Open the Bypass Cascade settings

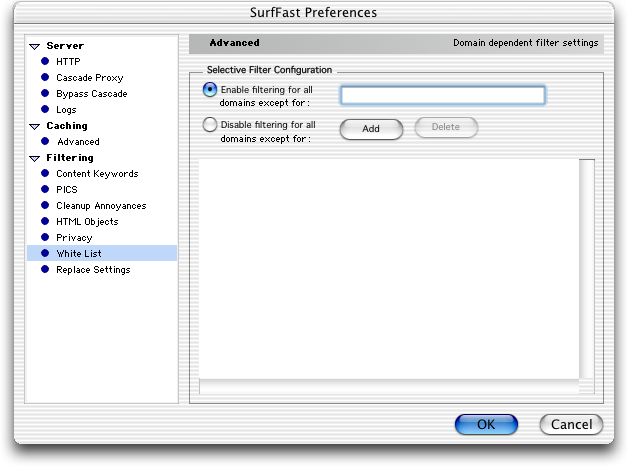92,94
